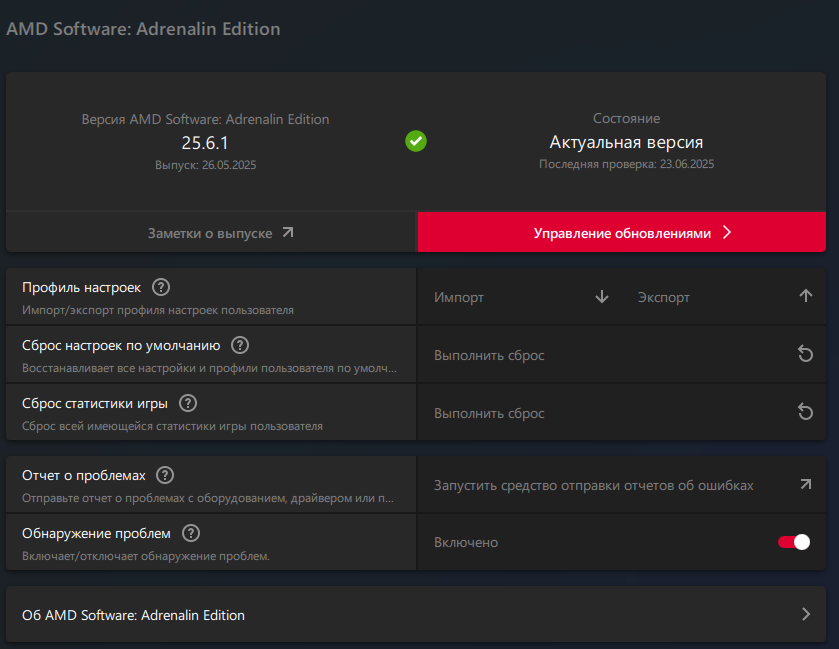Click reset icon for default settings row
Screen dimensions: 839x649
point(805,354)
